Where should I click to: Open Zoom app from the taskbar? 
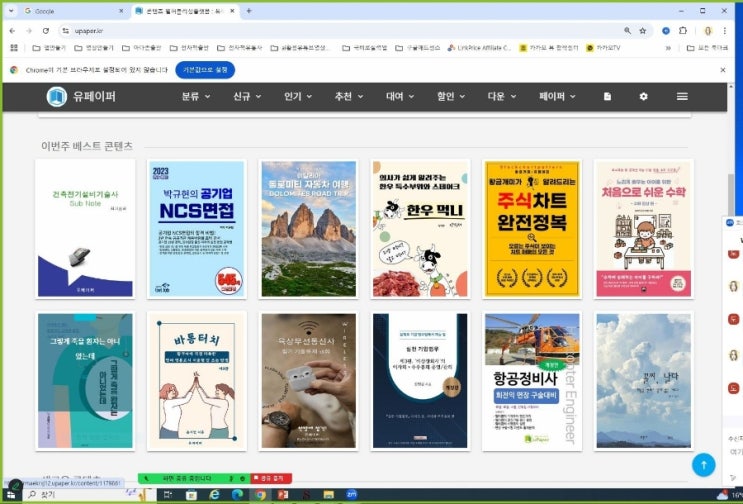click(352, 495)
